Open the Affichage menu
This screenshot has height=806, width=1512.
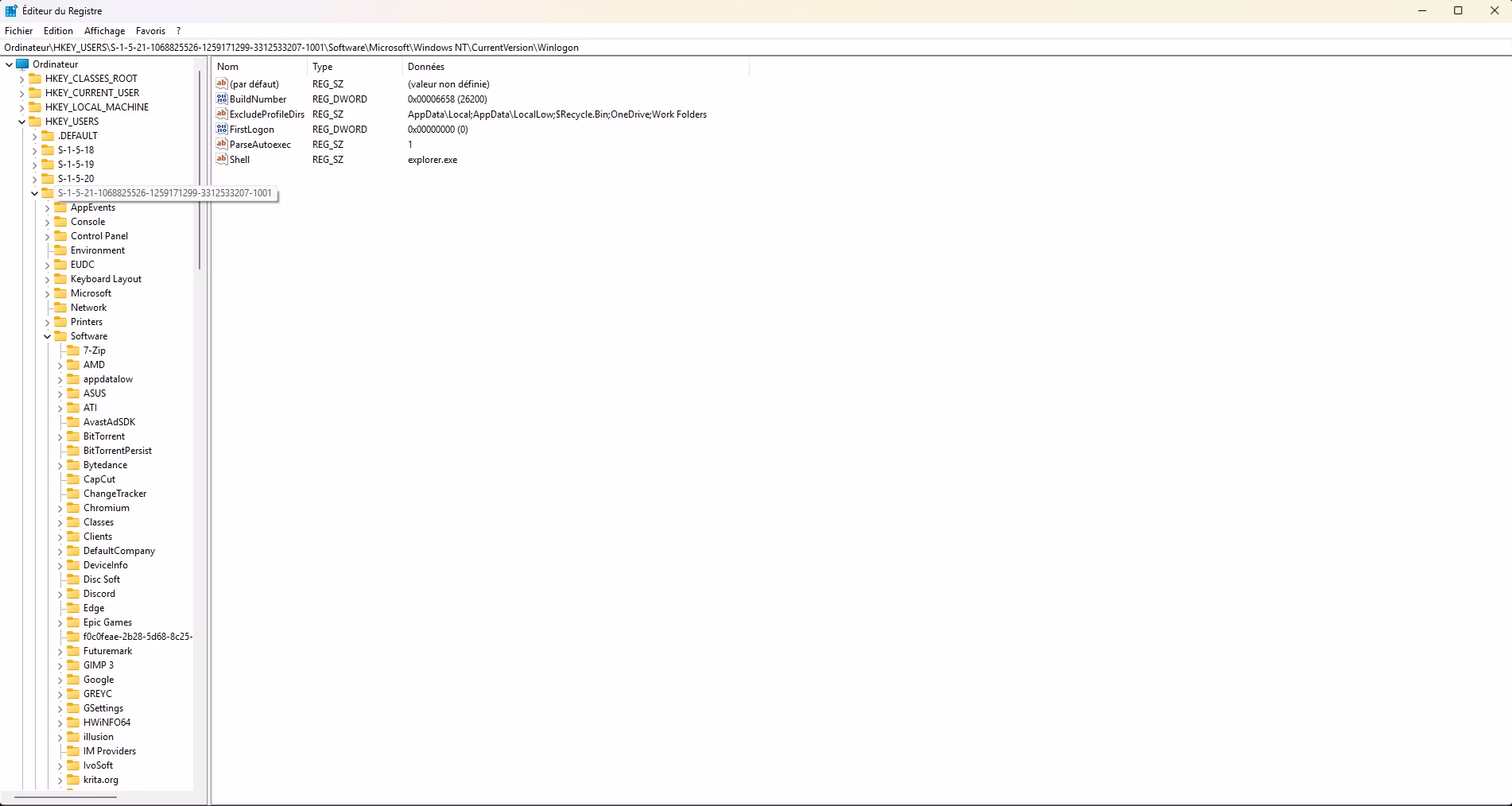pos(104,31)
